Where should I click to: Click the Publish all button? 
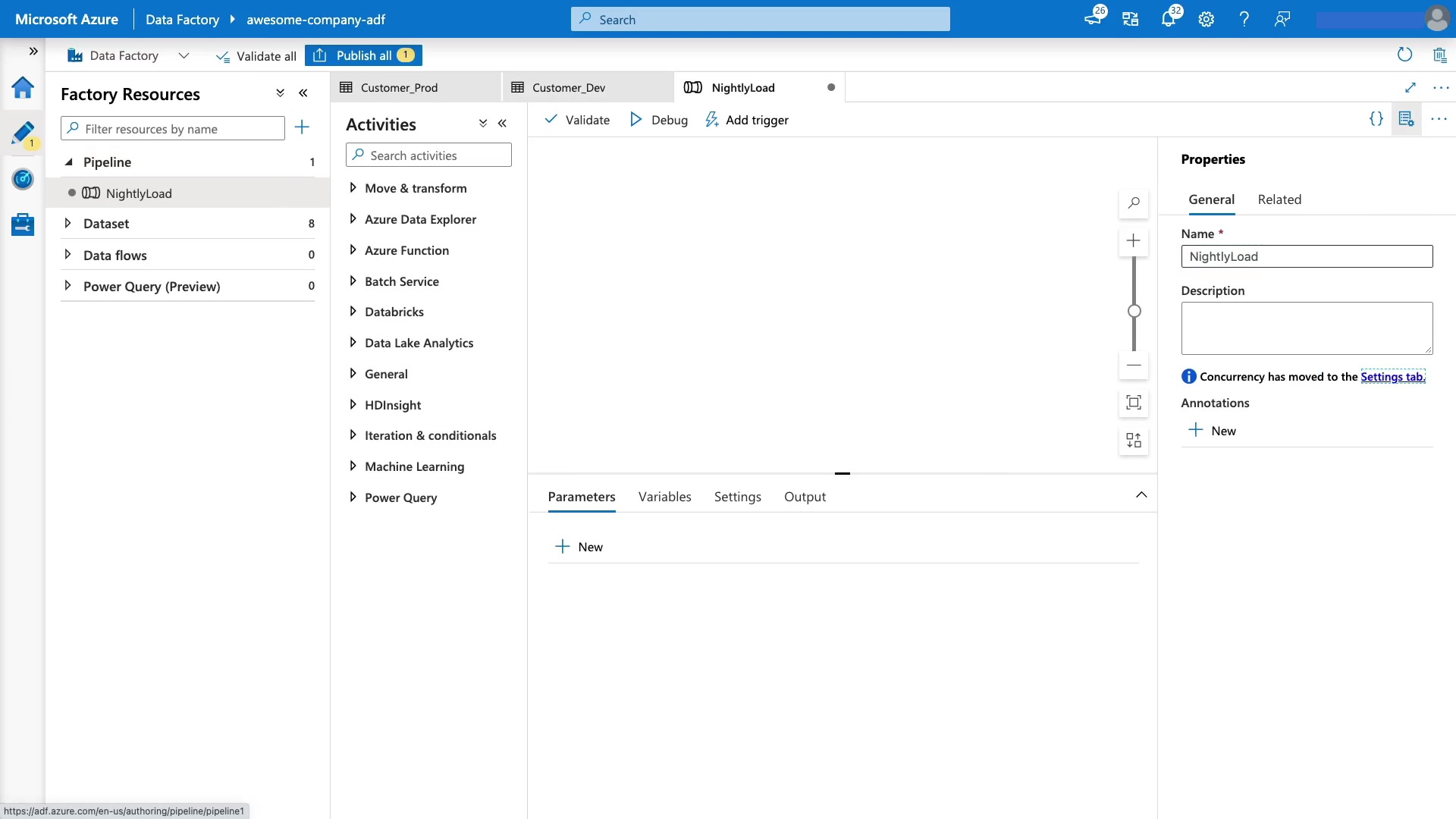pyautogui.click(x=364, y=55)
